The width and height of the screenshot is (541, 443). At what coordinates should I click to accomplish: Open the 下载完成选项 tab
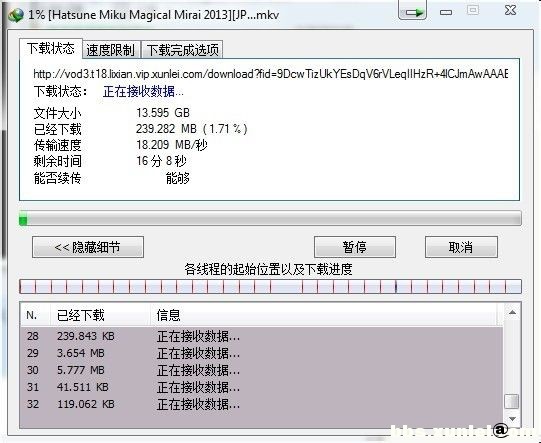pos(183,50)
